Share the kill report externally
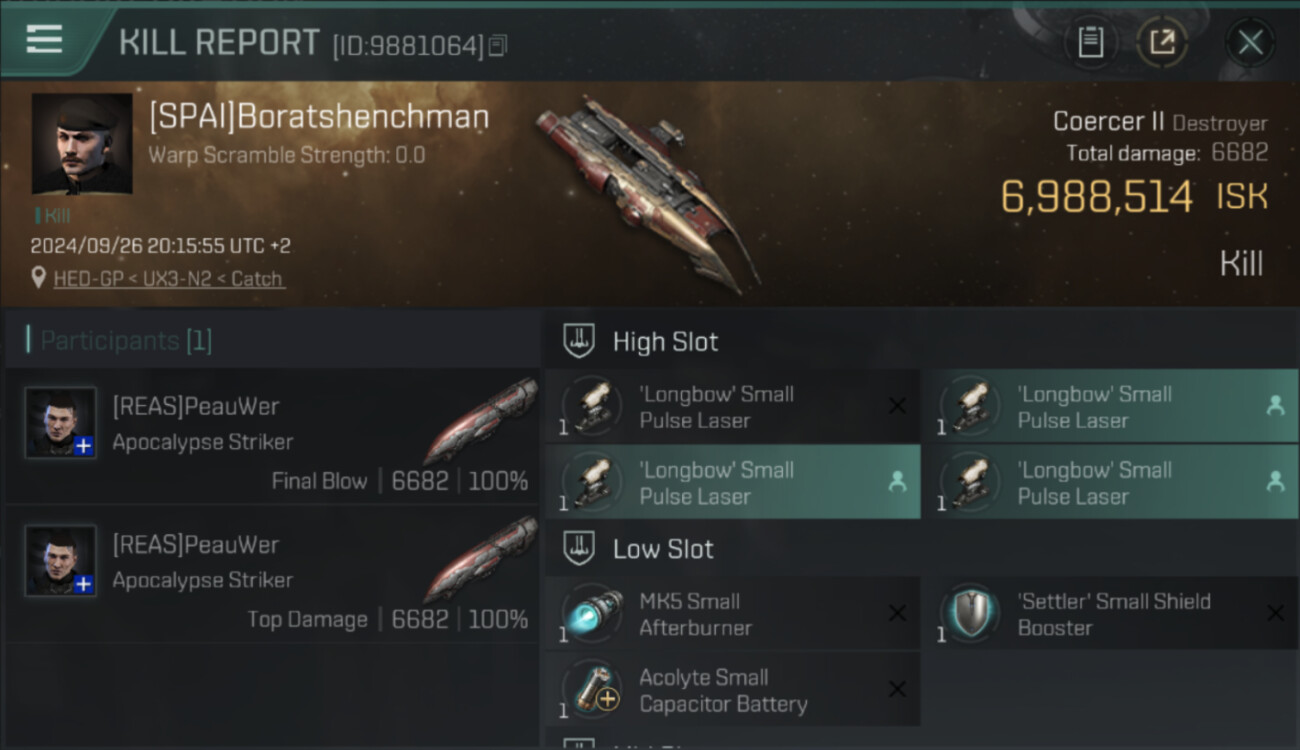The height and width of the screenshot is (750, 1300). (1162, 42)
